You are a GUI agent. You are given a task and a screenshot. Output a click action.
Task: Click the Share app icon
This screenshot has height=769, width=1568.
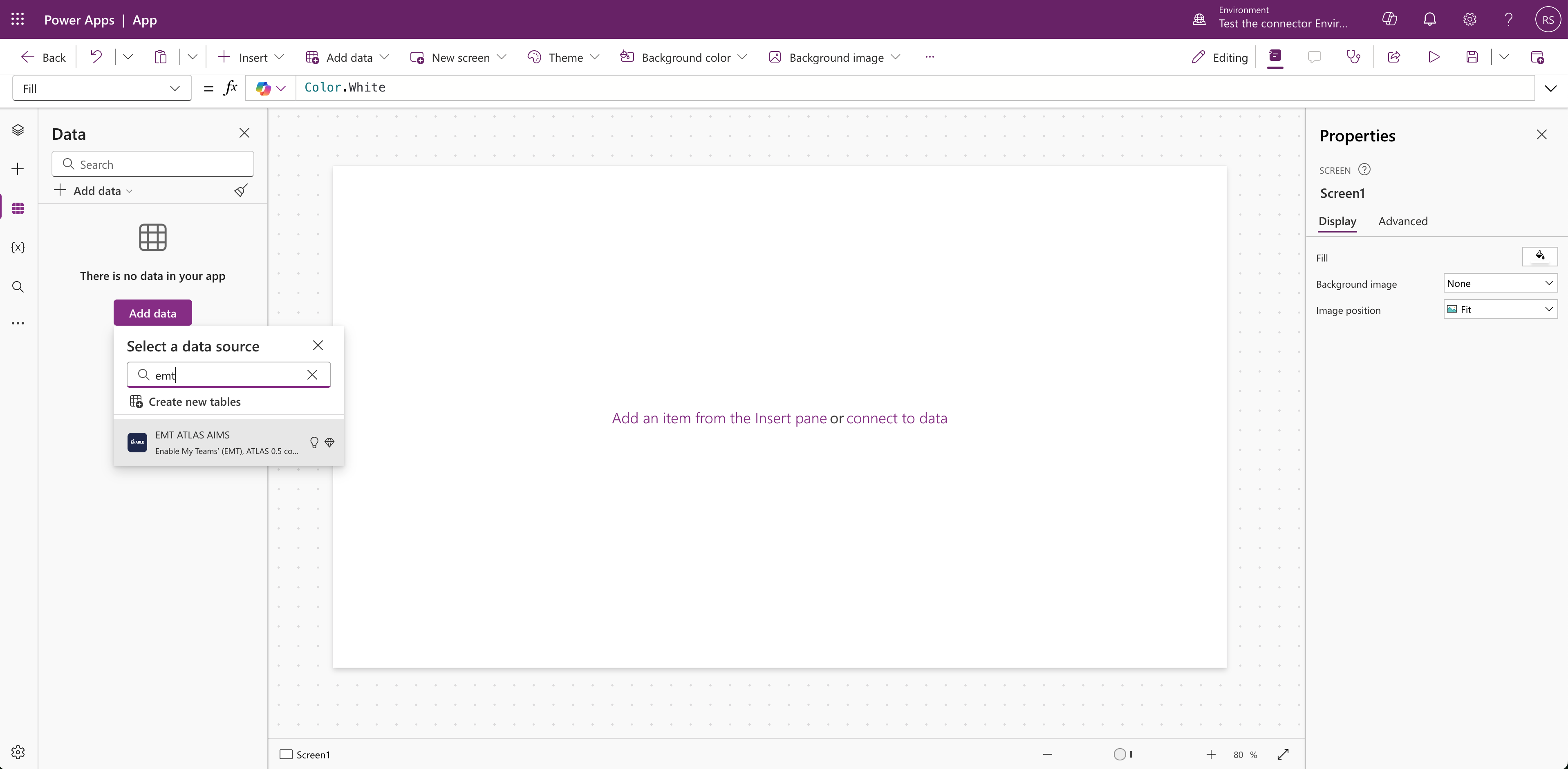(1394, 57)
